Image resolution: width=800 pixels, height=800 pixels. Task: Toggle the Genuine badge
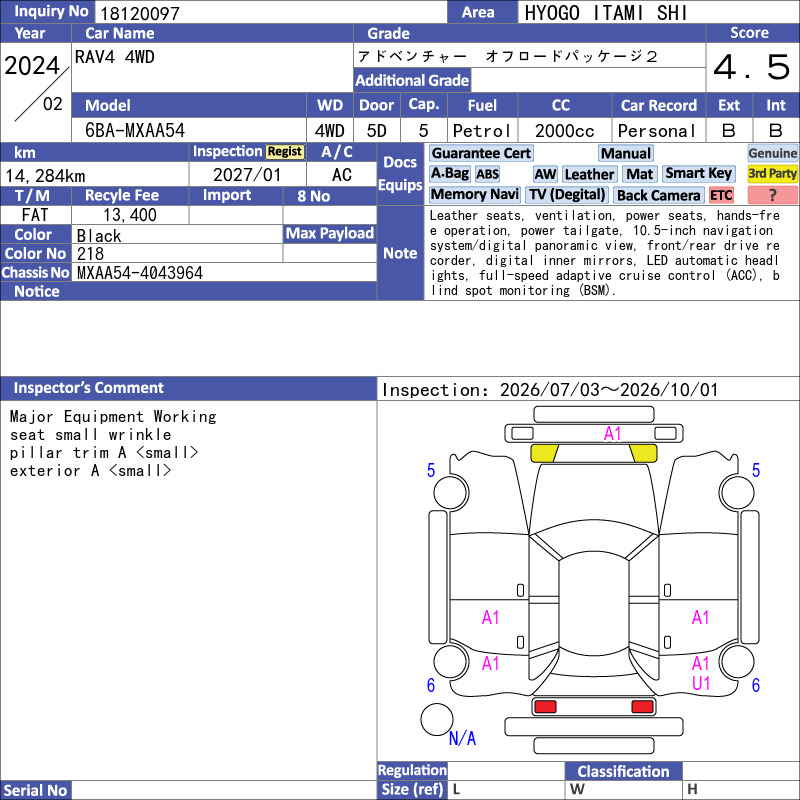point(772,153)
